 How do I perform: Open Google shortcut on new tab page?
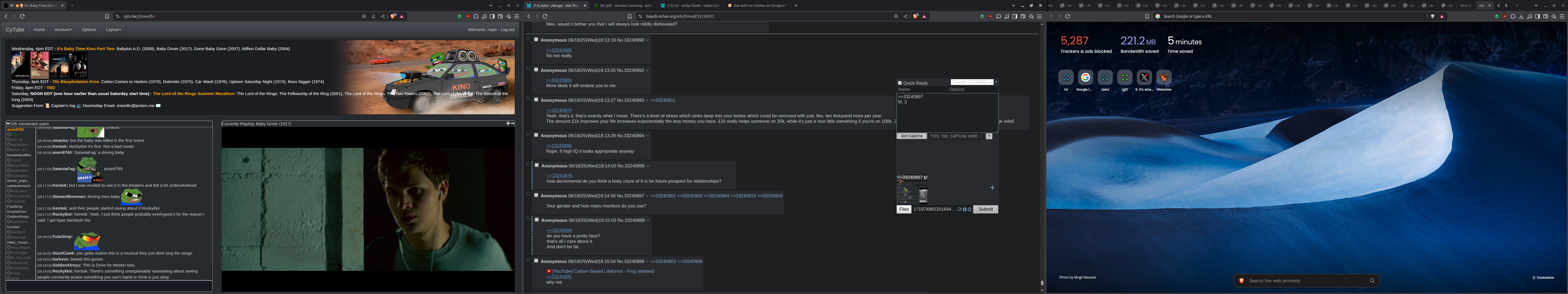[x=1085, y=77]
